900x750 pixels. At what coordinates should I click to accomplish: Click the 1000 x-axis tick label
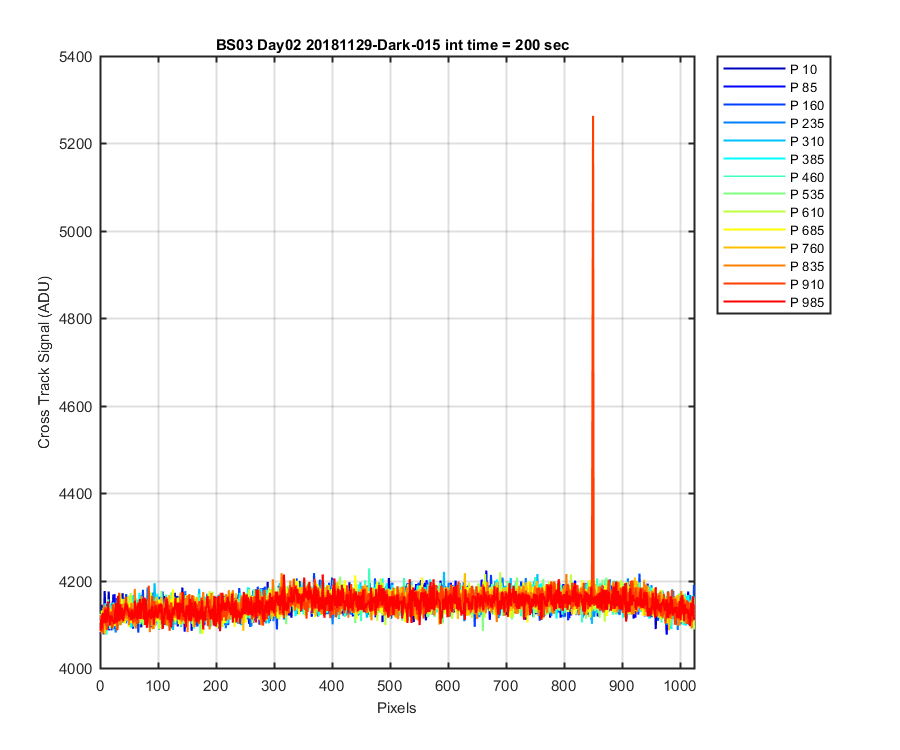point(680,686)
